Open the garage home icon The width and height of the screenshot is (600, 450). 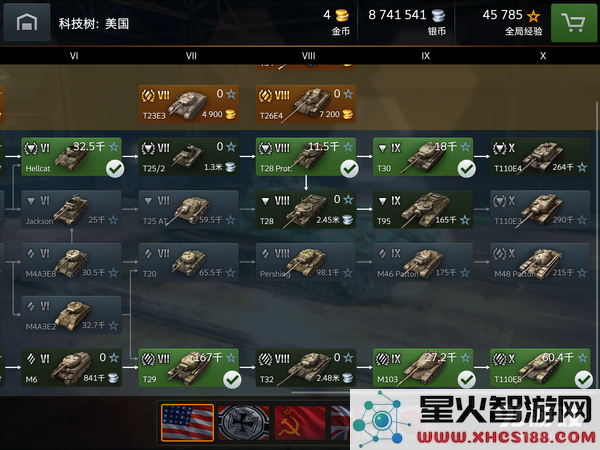27,22
